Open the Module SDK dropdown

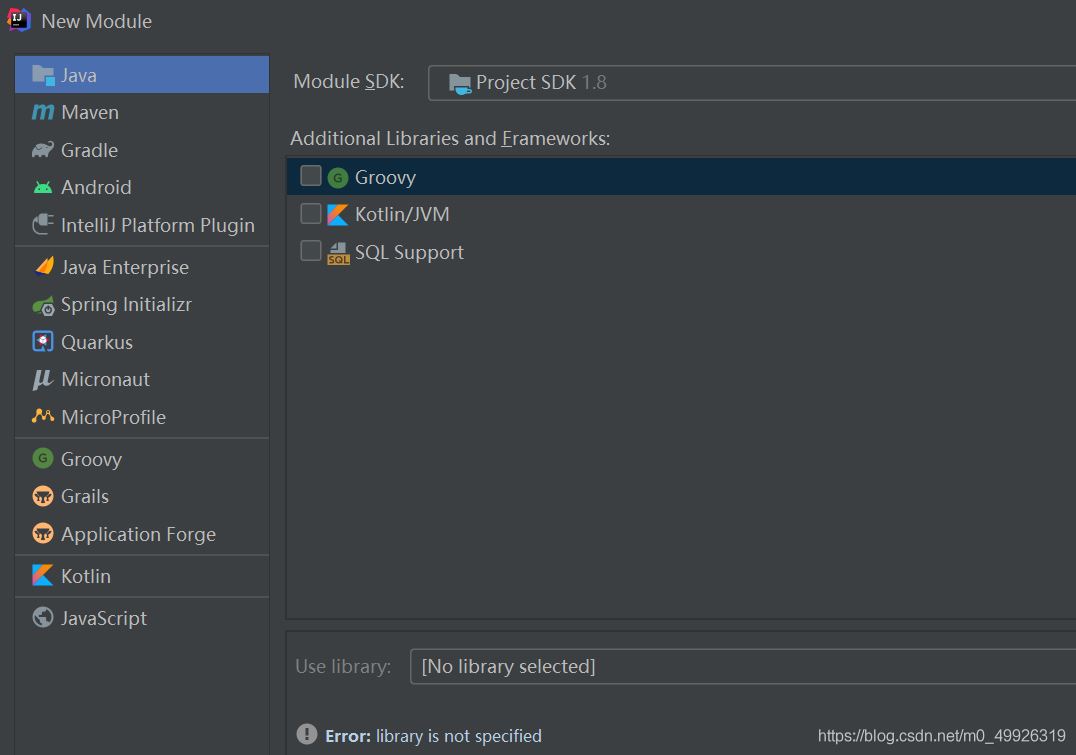[750, 83]
